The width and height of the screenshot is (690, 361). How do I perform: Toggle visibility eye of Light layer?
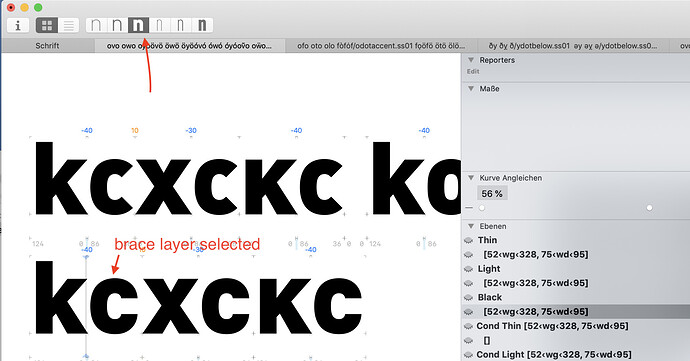pos(469,269)
